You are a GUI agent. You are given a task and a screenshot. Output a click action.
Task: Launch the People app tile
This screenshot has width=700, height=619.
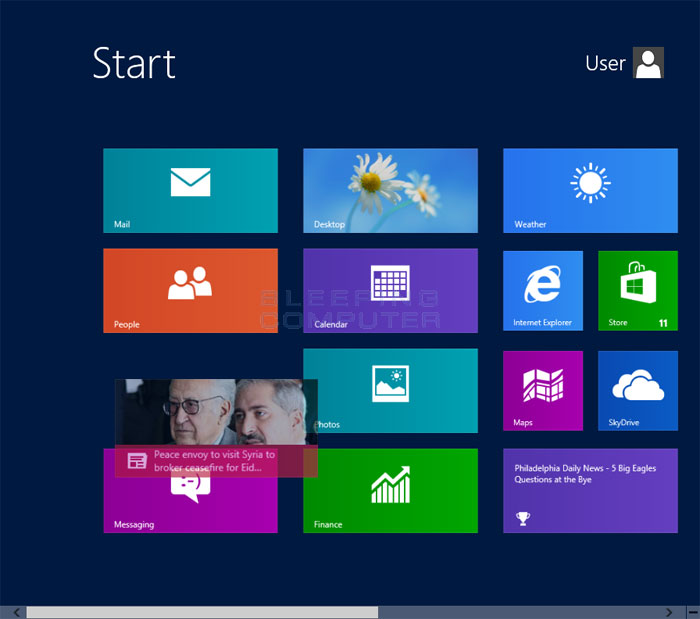click(190, 290)
